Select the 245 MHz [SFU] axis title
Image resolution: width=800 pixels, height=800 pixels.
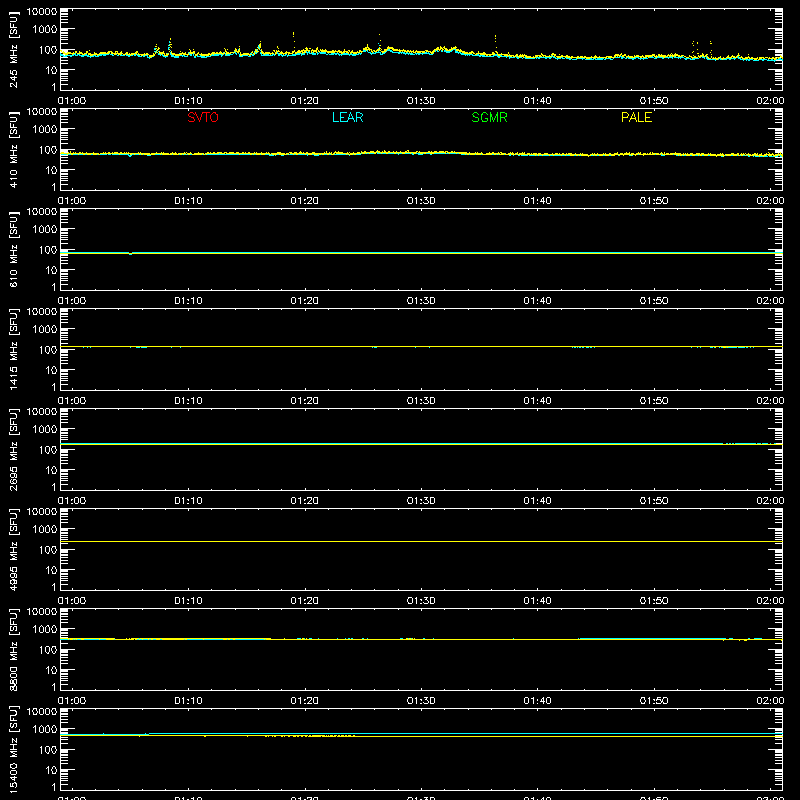coord(14,49)
